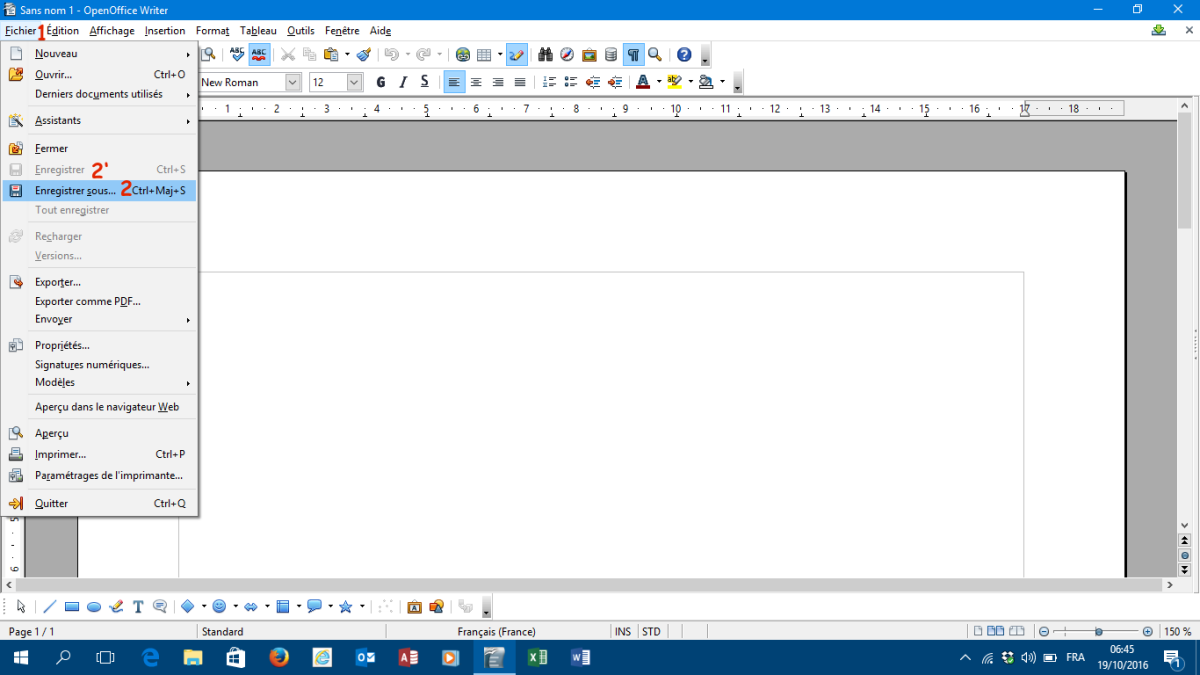Toggle Bold G formatting
Viewport: 1200px width, 675px height.
tap(381, 82)
